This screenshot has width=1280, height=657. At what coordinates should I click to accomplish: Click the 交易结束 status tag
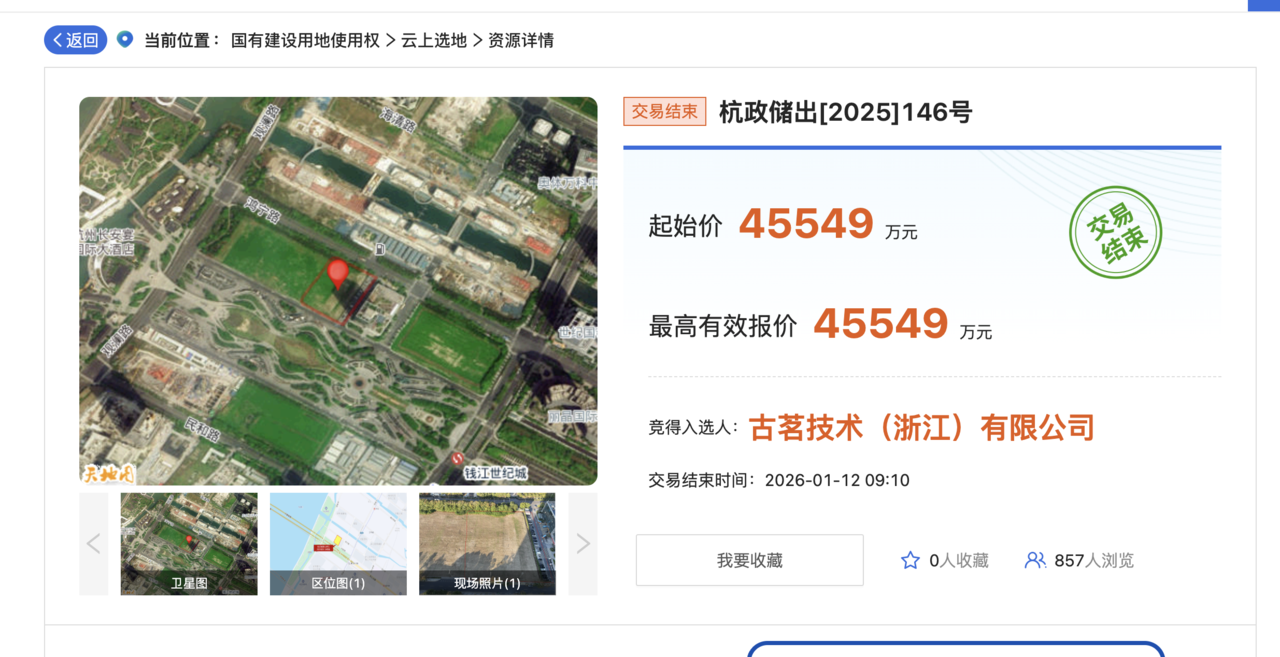(x=665, y=112)
